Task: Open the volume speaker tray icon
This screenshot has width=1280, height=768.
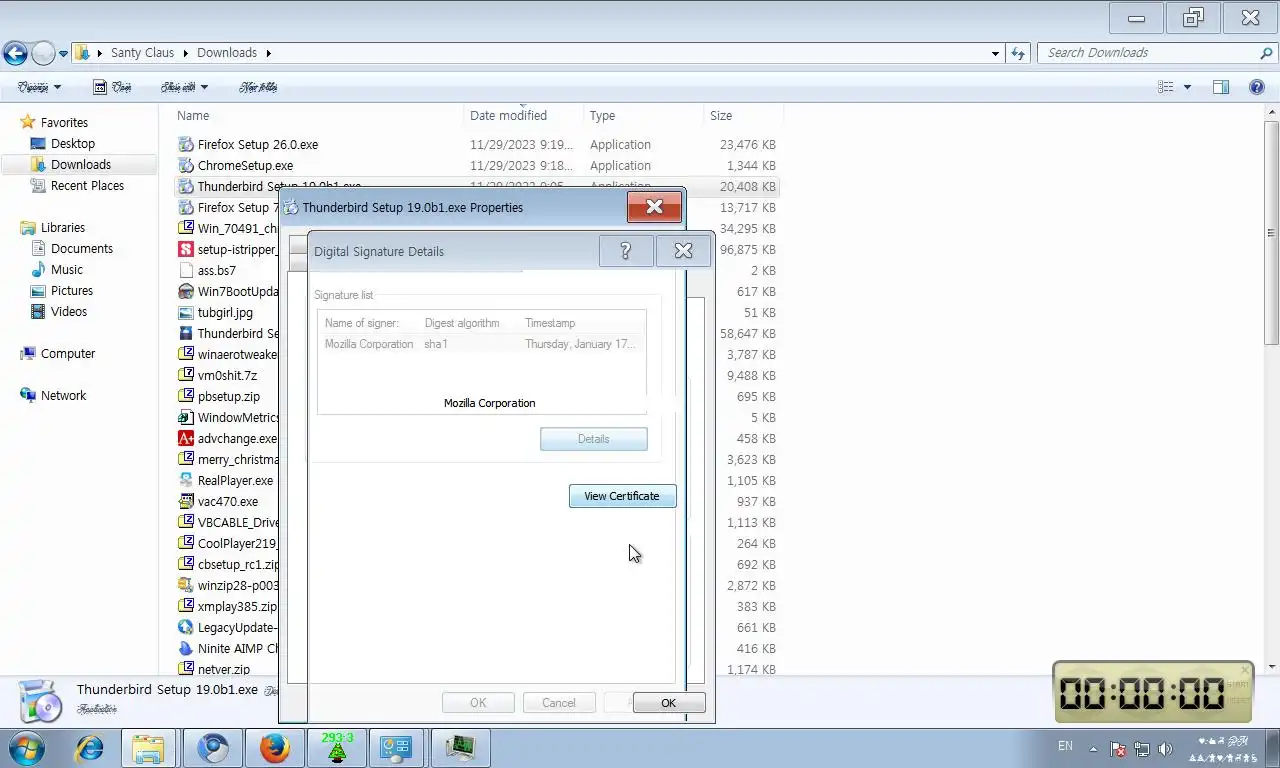Action: click(1165, 749)
